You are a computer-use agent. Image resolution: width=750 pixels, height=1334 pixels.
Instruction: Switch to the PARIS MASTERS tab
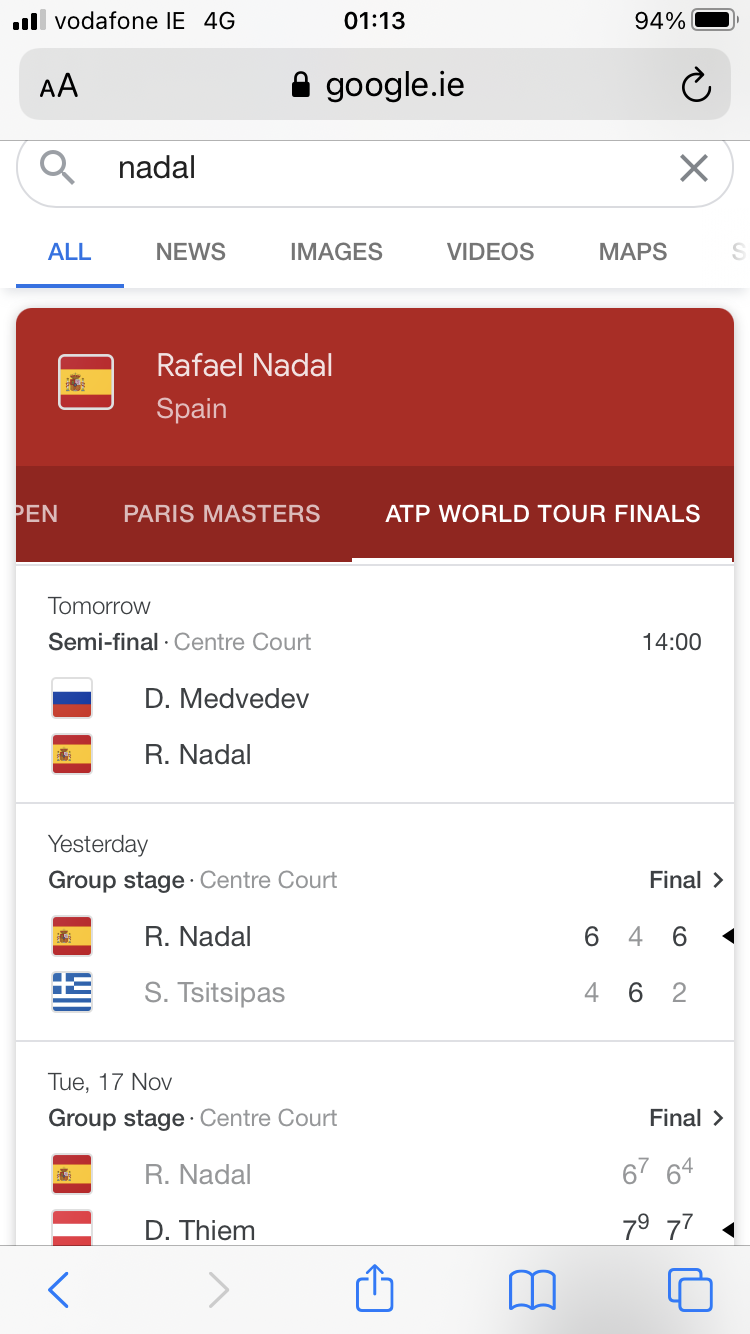pos(222,514)
